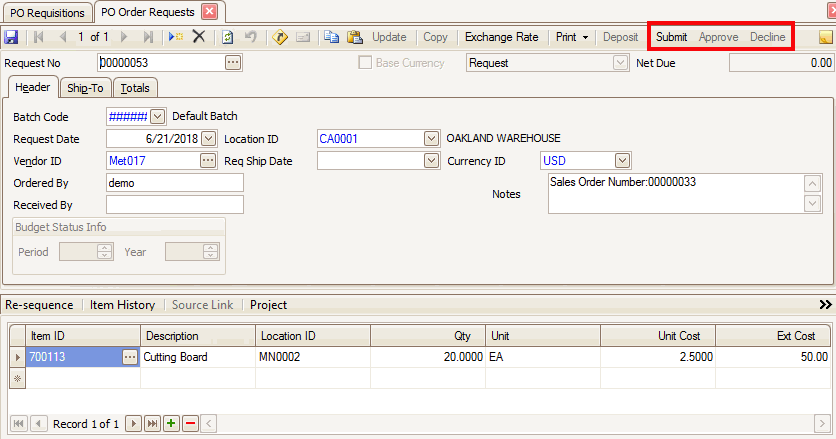Open the Print dropdown menu

(572, 37)
